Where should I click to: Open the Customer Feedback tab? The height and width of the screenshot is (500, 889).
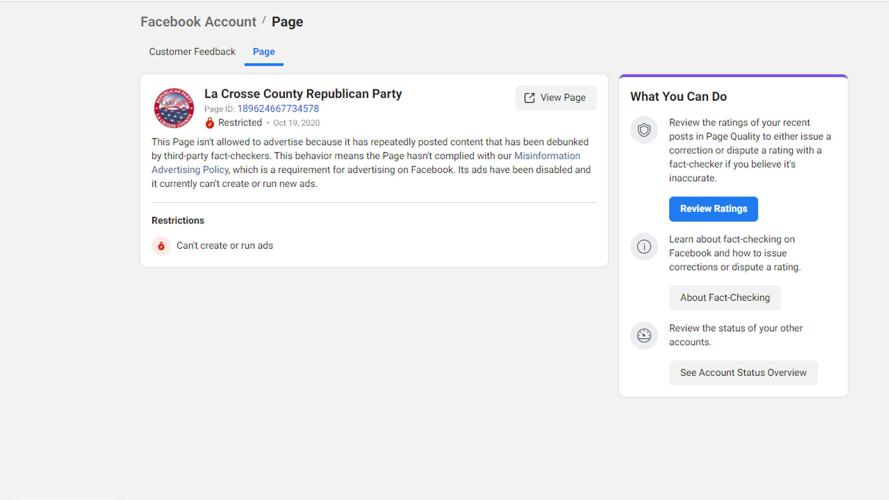[192, 52]
